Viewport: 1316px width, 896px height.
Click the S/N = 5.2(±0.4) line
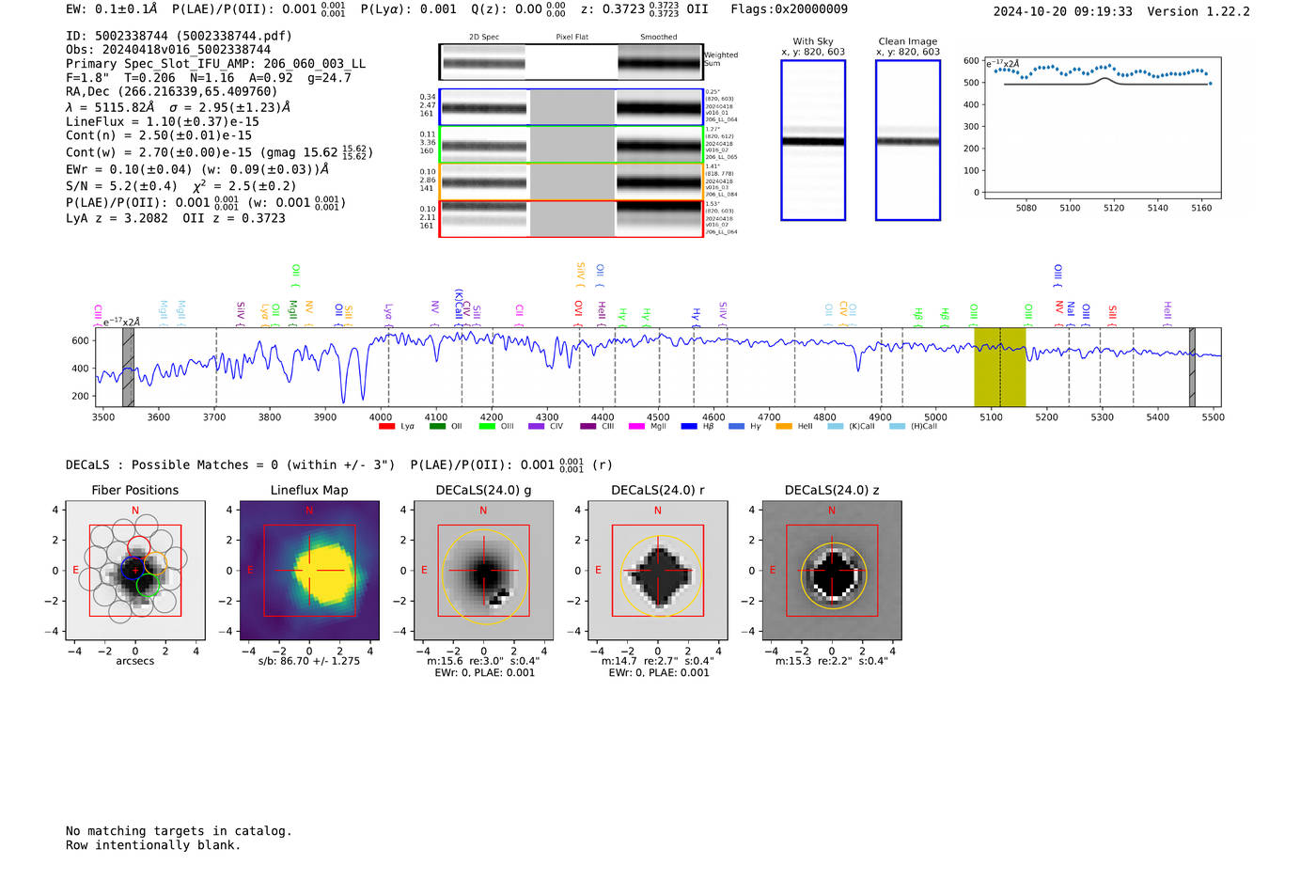[180, 186]
